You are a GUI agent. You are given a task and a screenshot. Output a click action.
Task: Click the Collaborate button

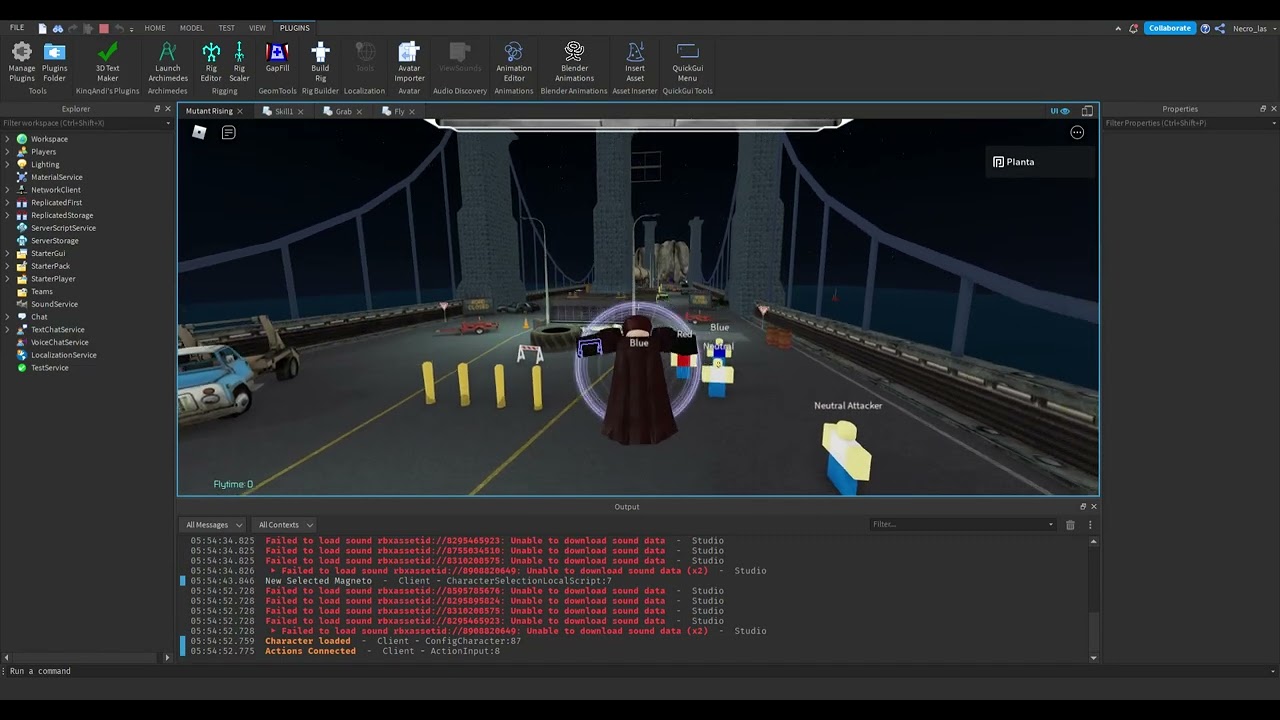tap(1169, 28)
